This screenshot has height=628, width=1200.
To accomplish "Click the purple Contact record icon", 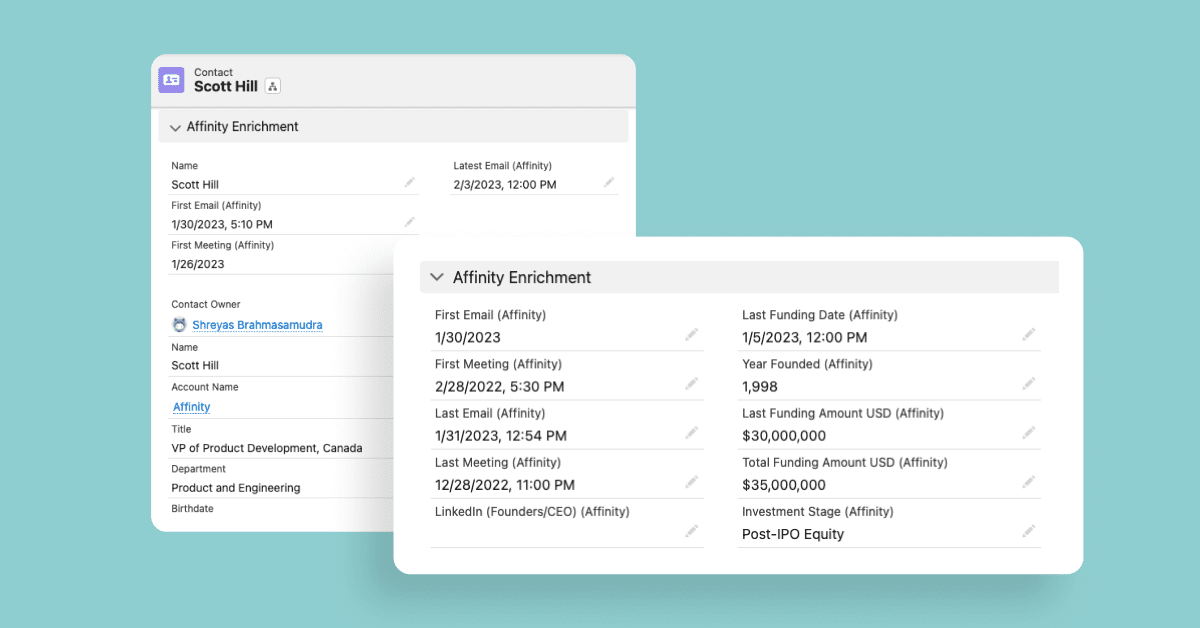I will tap(171, 80).
